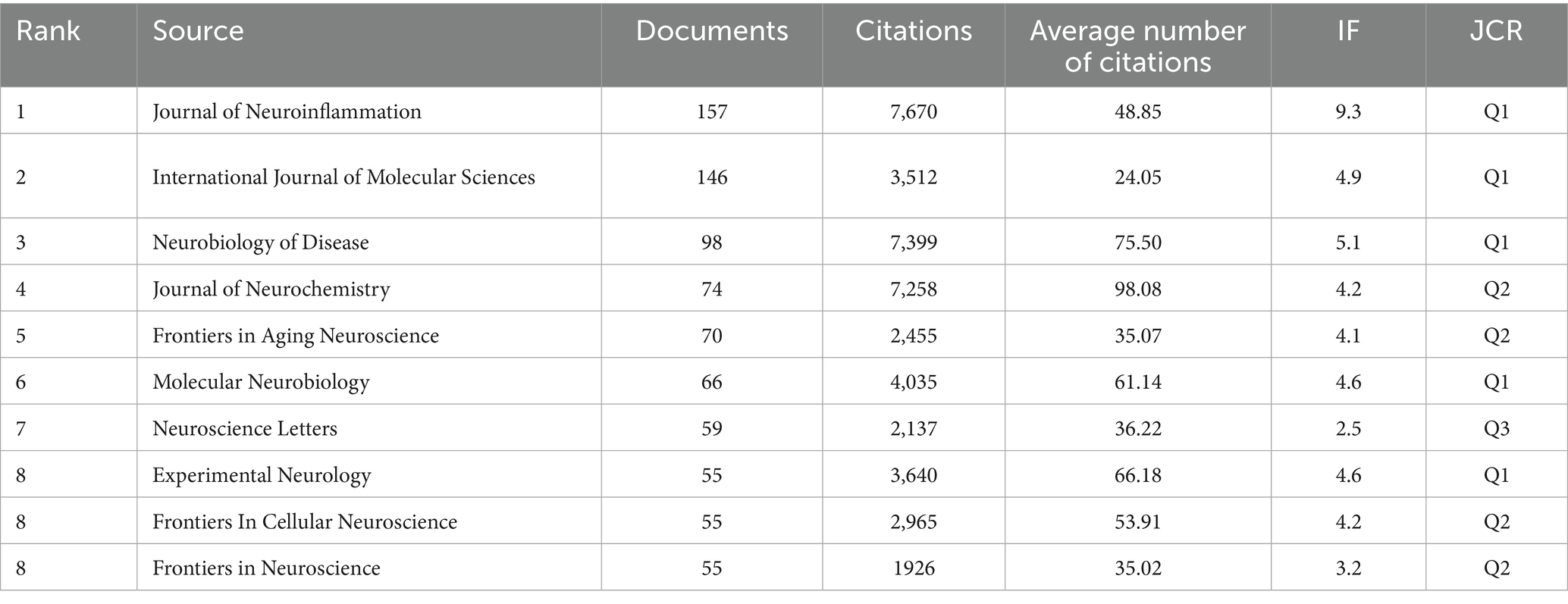Select the Neuroscience Letters entry
The height and width of the screenshot is (604, 1568).
point(244,429)
